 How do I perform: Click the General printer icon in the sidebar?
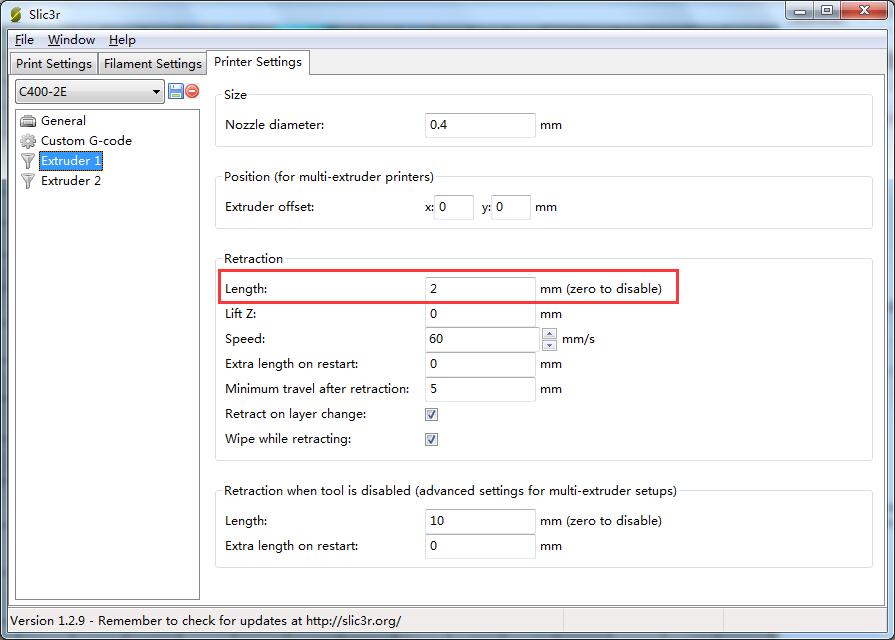pos(28,121)
